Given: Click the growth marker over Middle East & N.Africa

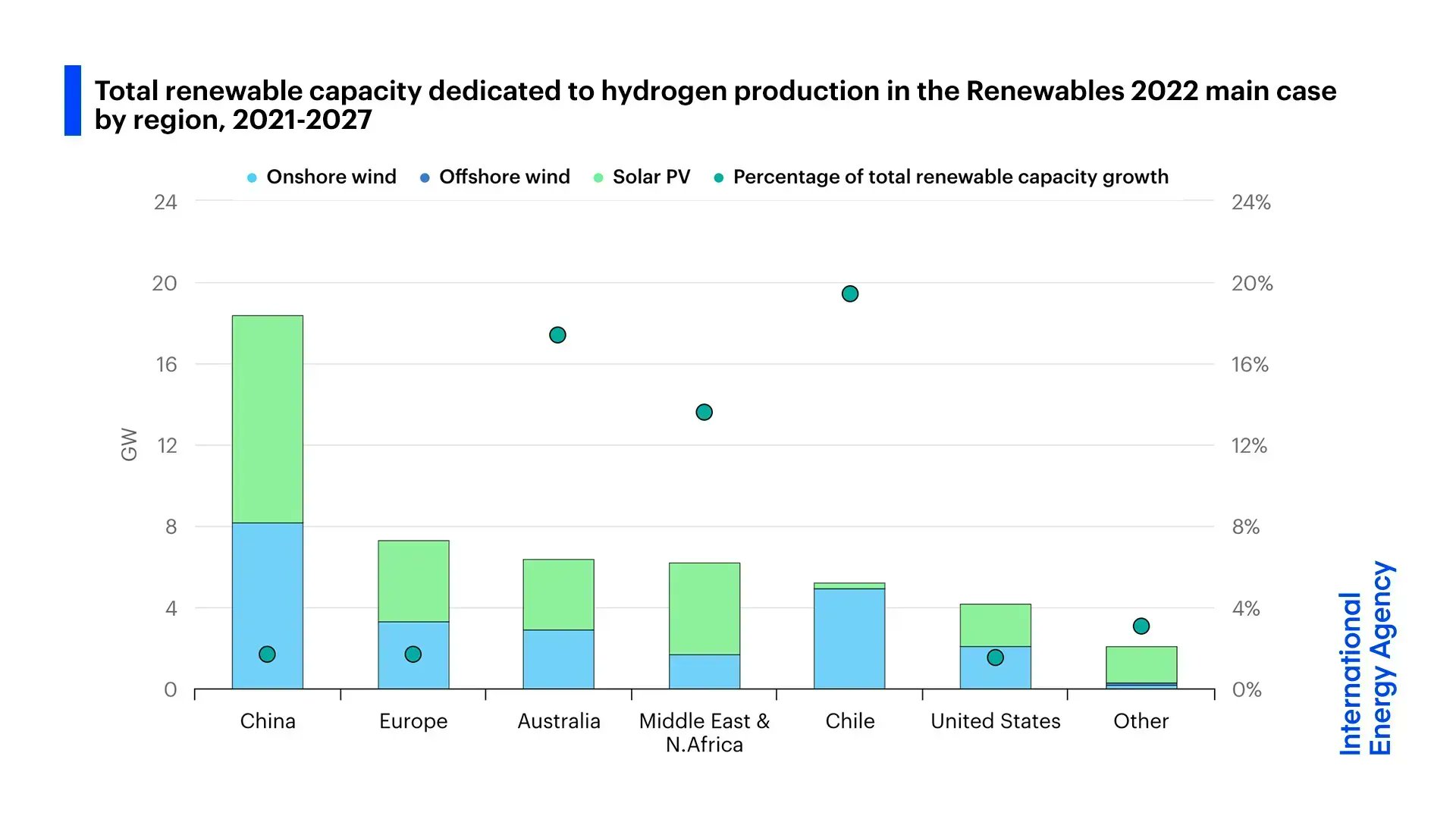Looking at the screenshot, I should click(x=704, y=412).
